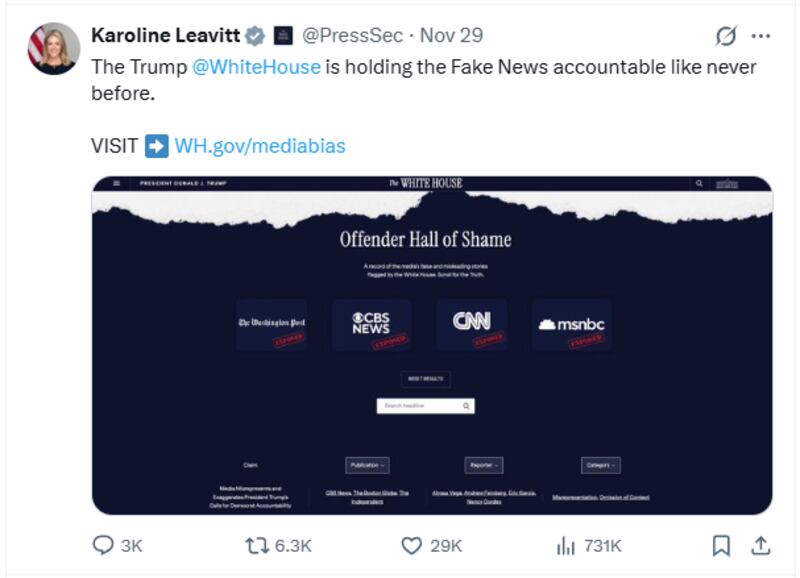Reply to Karoline Leavitt's post
Viewport: 800px width, 578px height.
click(x=103, y=544)
